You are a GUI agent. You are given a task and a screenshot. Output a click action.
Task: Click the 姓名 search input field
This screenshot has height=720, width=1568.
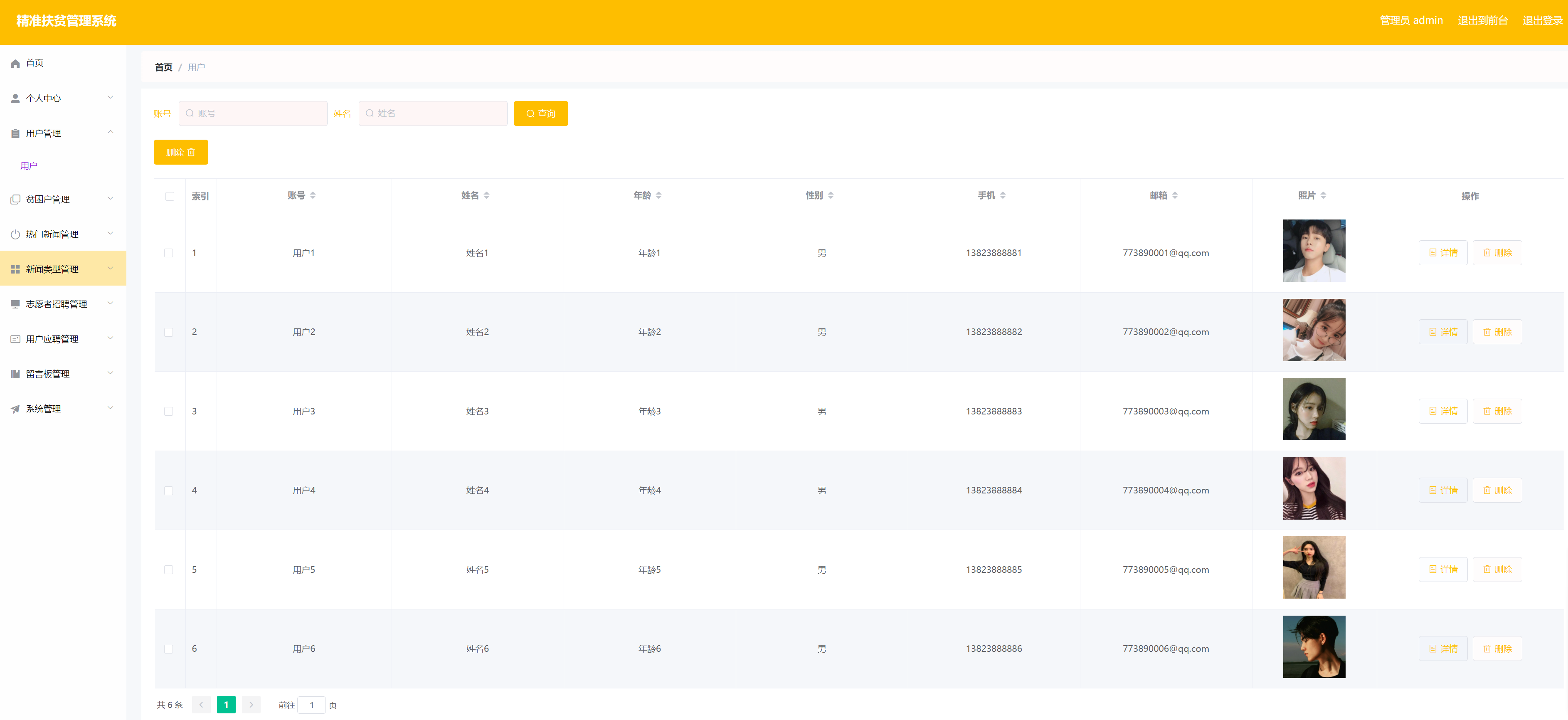coord(434,114)
